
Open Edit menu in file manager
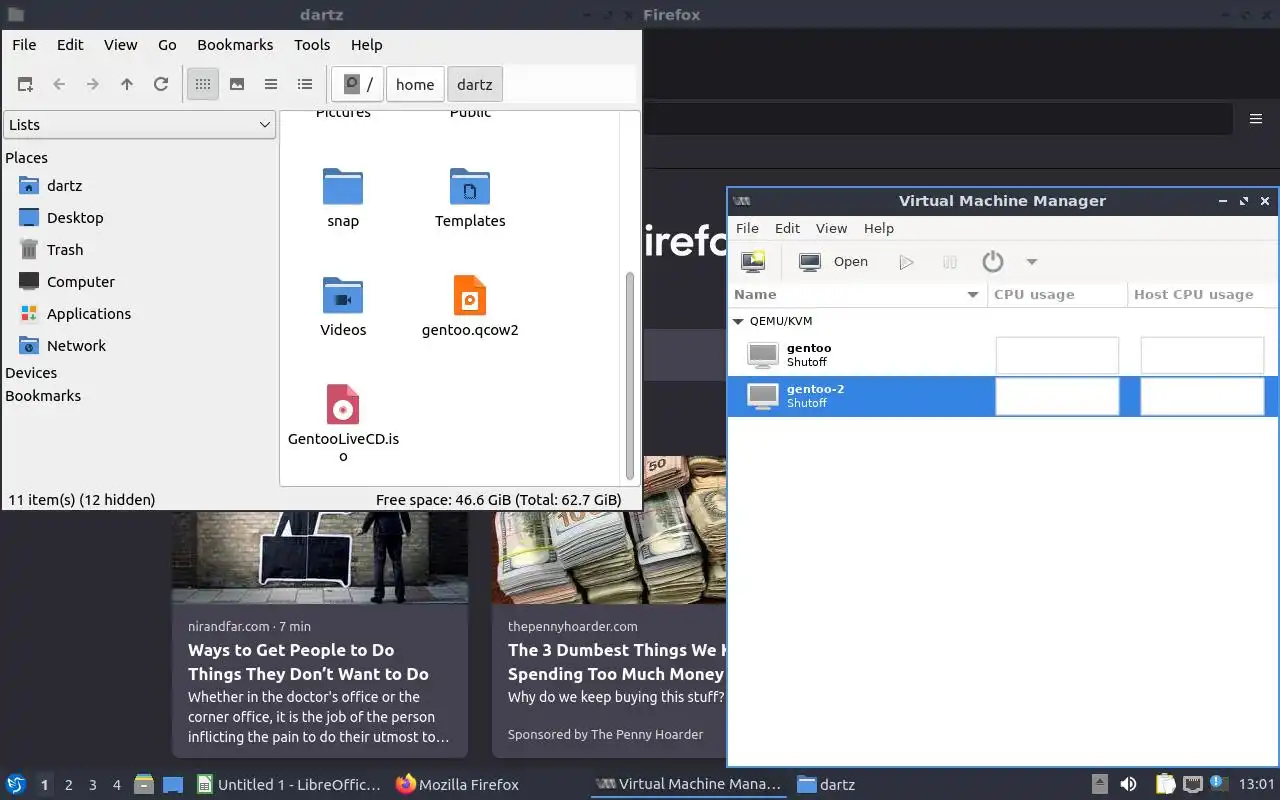pos(70,45)
